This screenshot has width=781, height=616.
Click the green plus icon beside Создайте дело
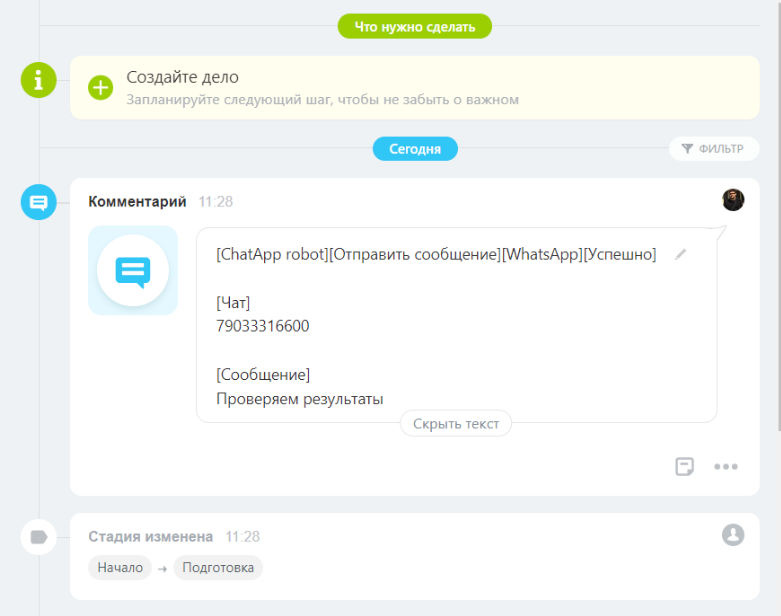[101, 87]
